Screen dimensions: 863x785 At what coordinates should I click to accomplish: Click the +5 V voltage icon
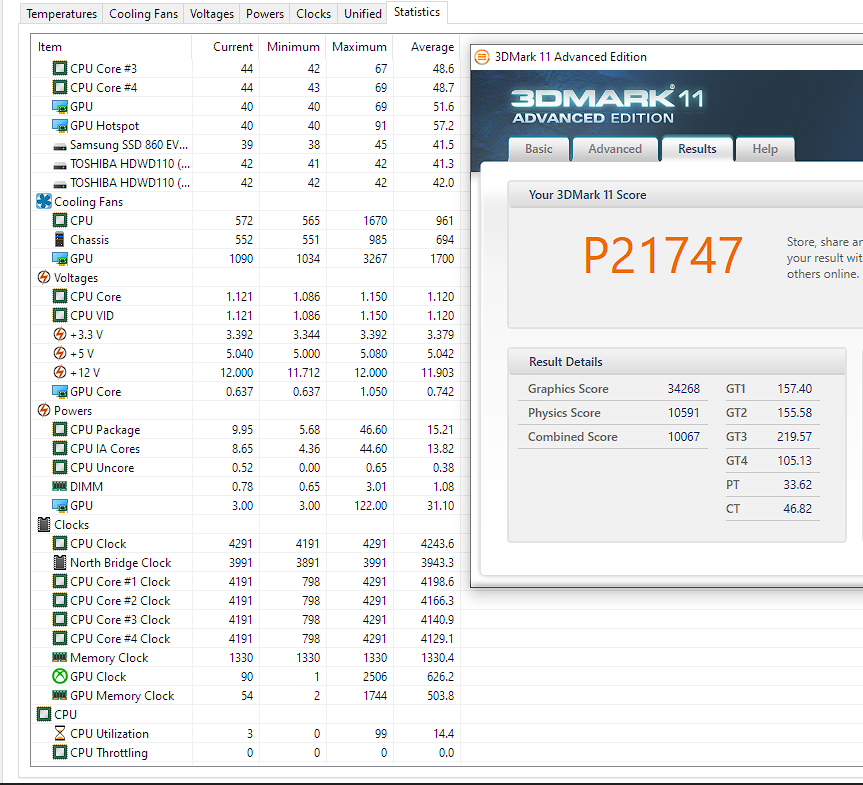[x=59, y=353]
